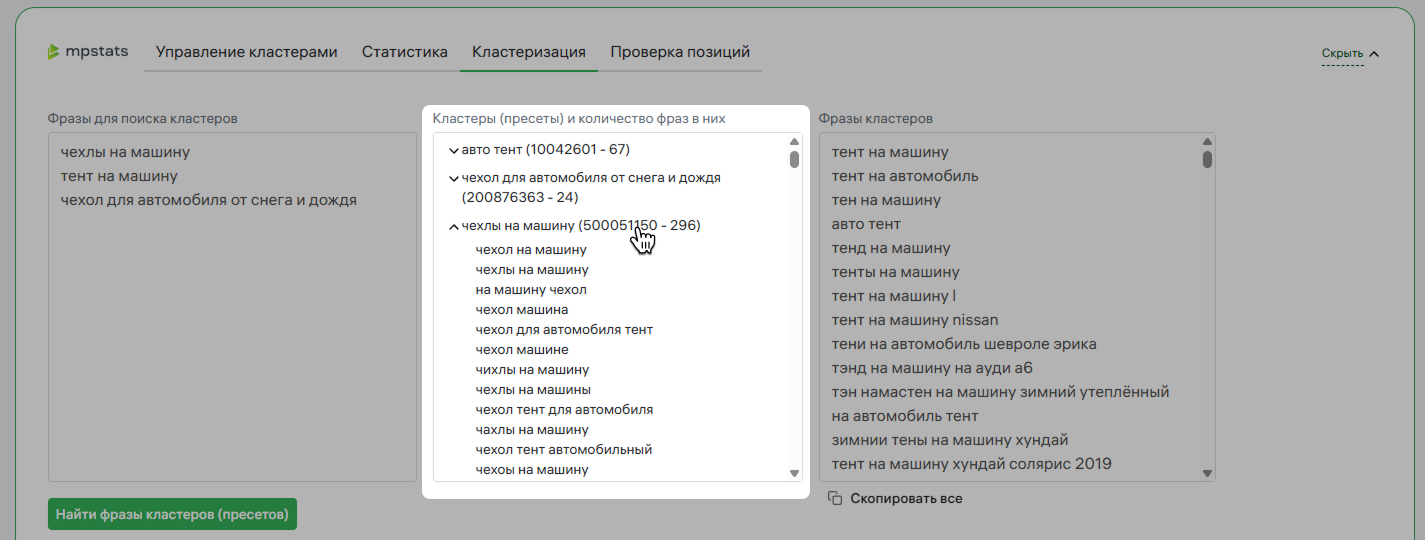Select the Кластеризация tab
This screenshot has width=1425, height=540.
coord(529,52)
